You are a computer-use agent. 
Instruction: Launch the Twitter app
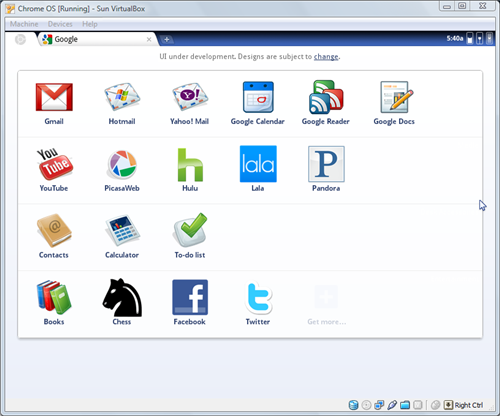(259, 297)
